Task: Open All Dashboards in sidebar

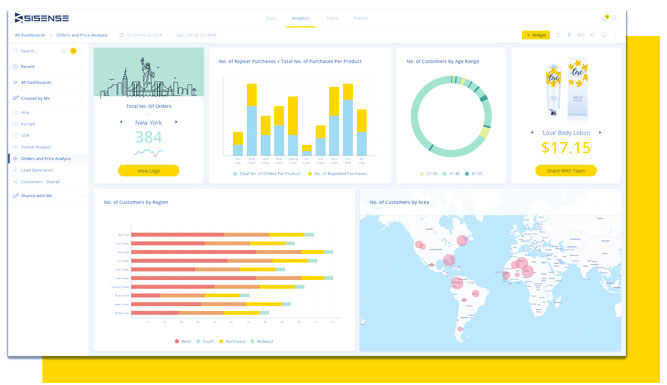Action: pyautogui.click(x=36, y=83)
